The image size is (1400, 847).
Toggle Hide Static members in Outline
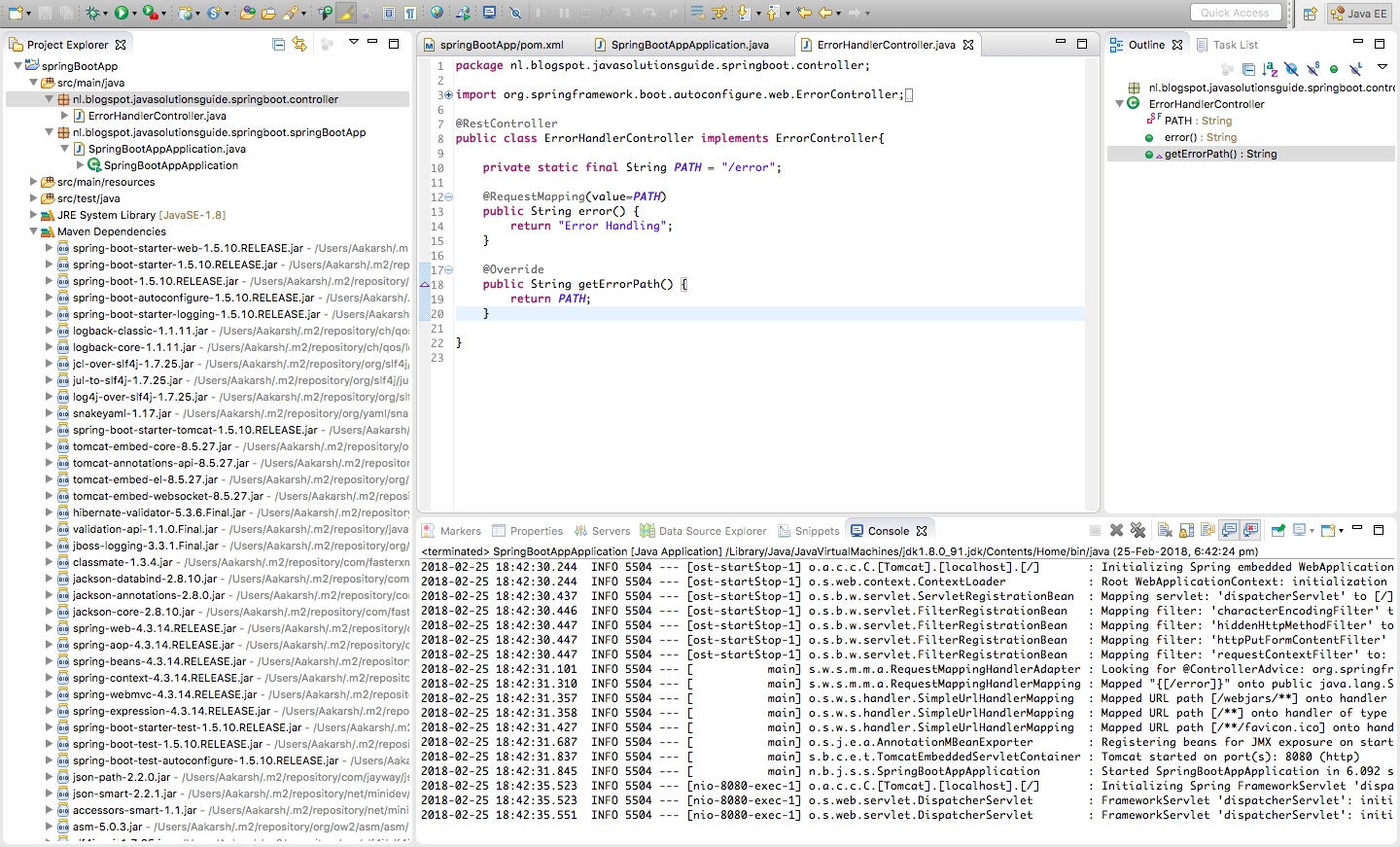(x=1312, y=69)
